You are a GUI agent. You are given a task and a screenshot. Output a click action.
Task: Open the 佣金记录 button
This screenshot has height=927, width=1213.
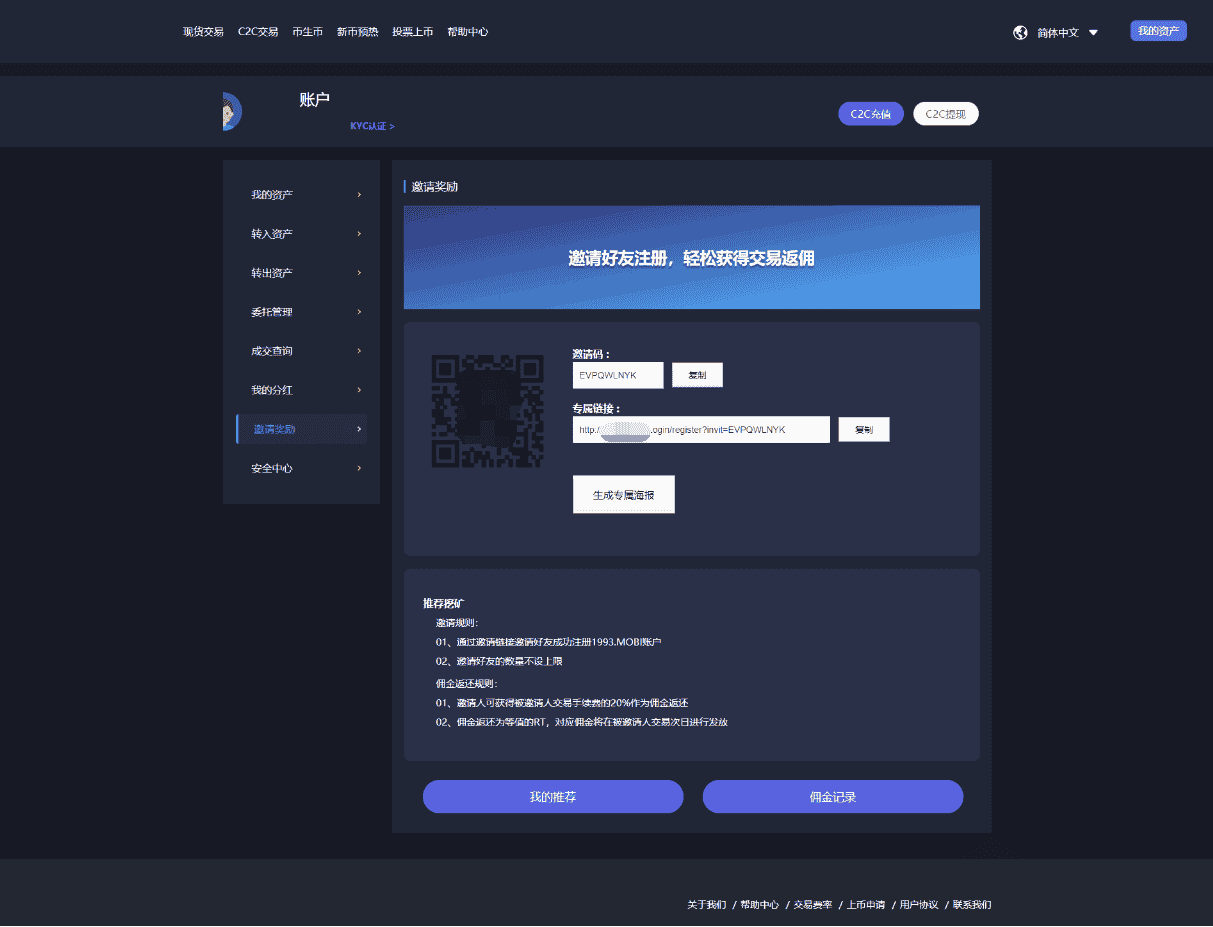(832, 797)
